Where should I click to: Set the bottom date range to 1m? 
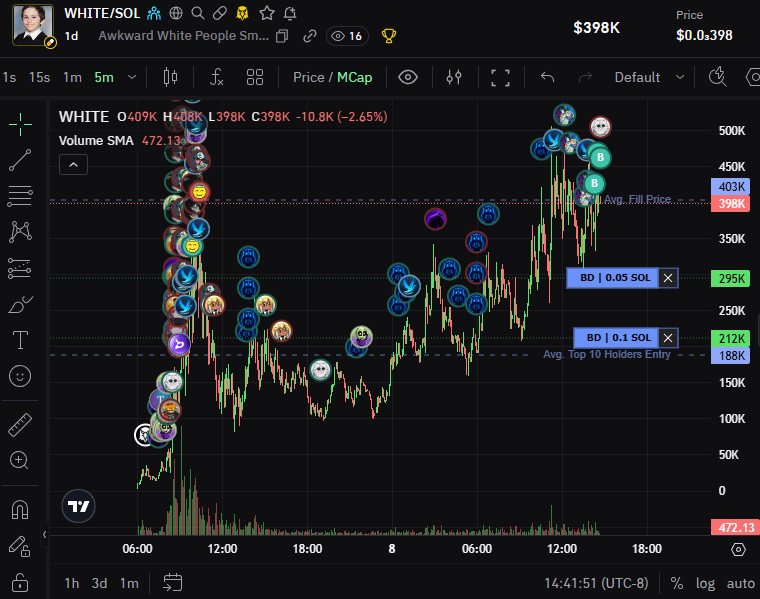(x=129, y=583)
